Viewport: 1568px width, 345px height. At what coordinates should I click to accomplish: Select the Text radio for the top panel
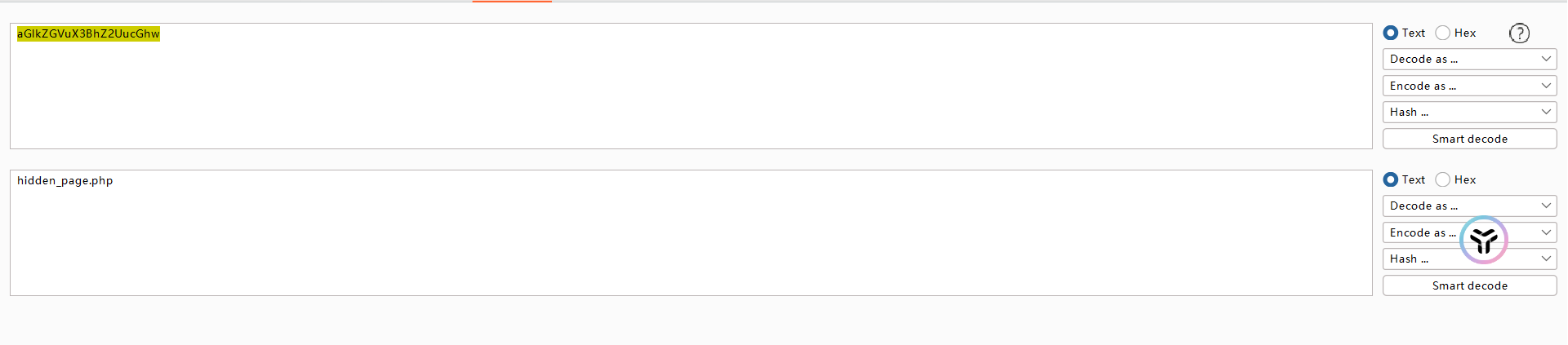(x=1391, y=33)
